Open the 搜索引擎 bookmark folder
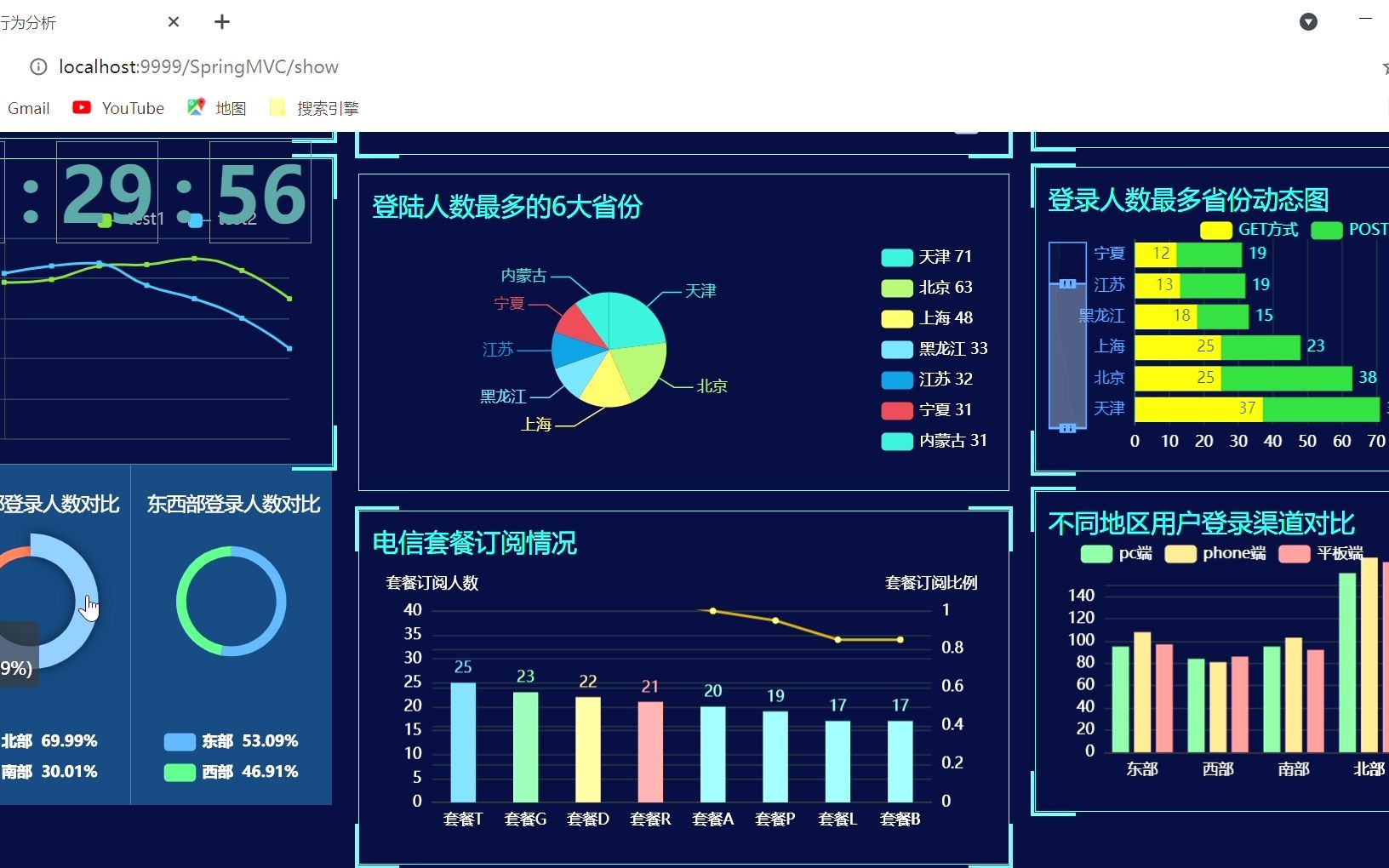Image resolution: width=1389 pixels, height=868 pixels. [314, 108]
